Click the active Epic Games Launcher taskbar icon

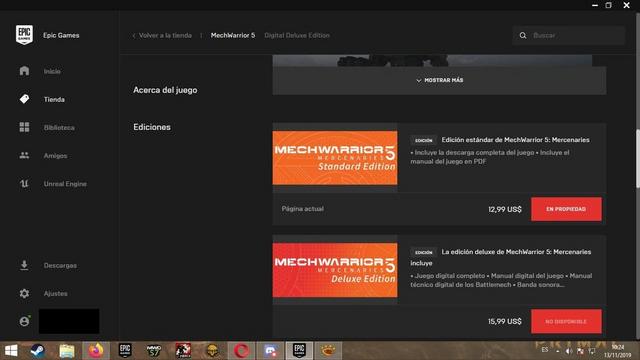(299, 351)
